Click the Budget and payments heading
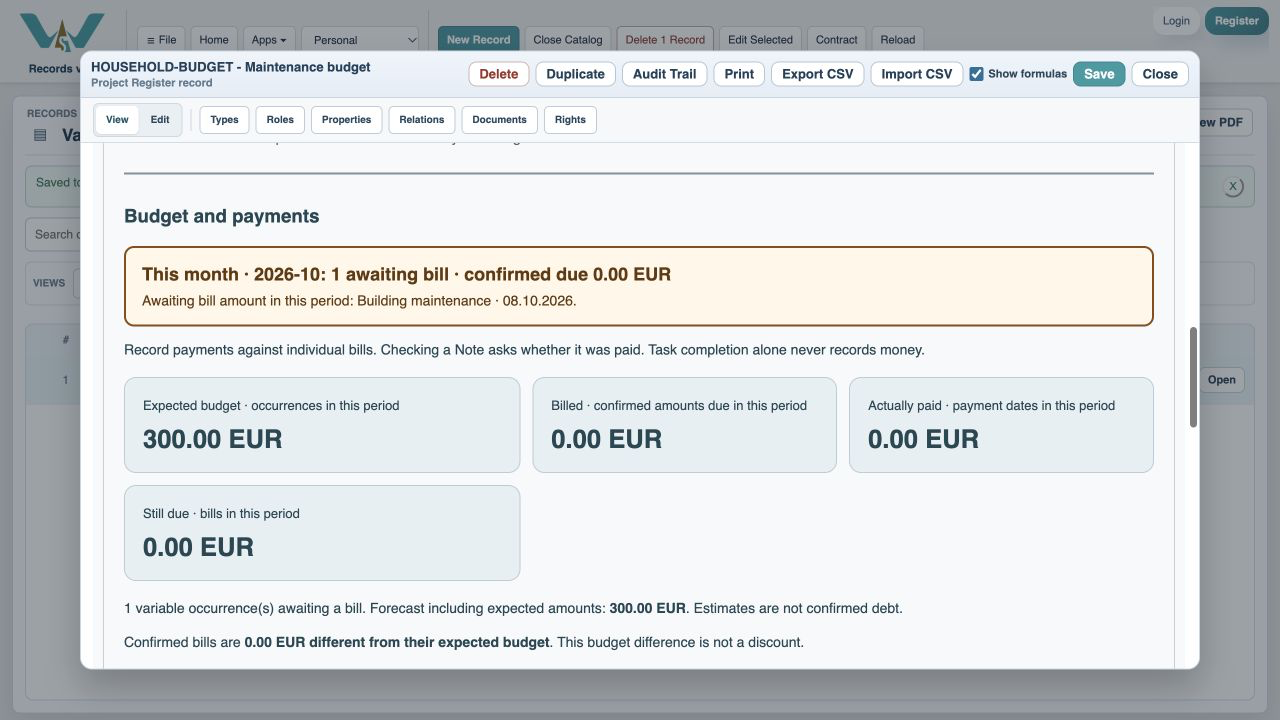 (x=222, y=216)
